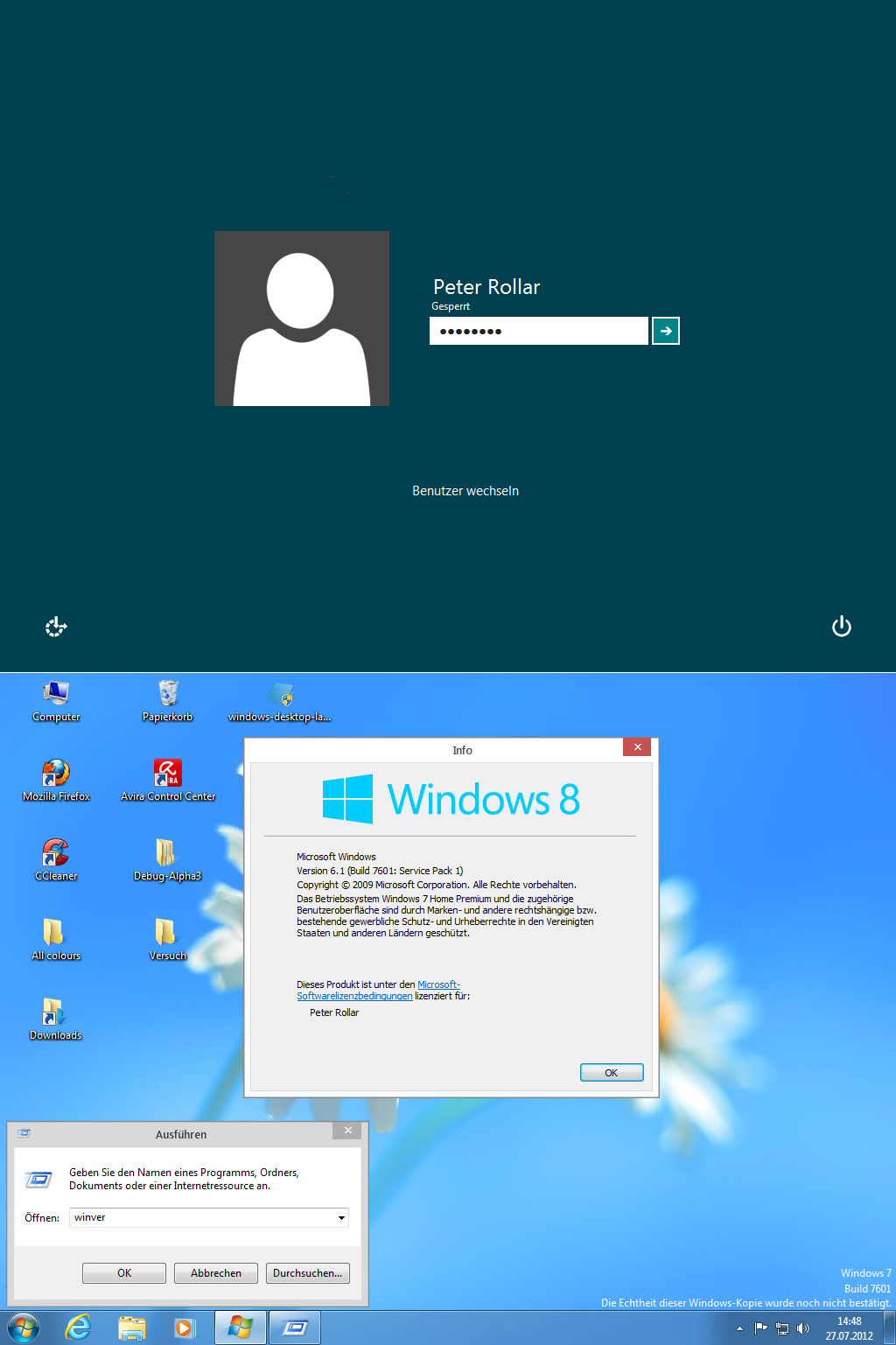
Task: Launch Internet Explorer from the taskbar
Action: click(x=78, y=1327)
